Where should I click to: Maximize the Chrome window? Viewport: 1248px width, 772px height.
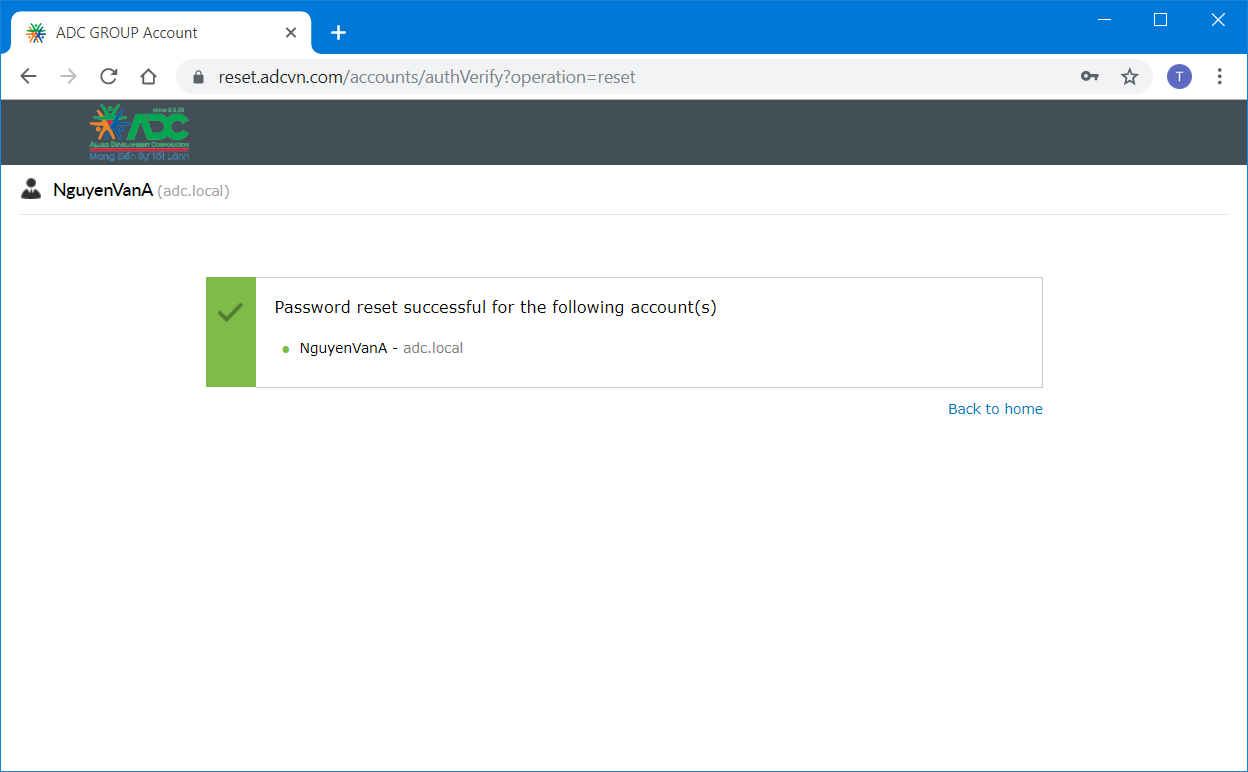(x=1160, y=19)
